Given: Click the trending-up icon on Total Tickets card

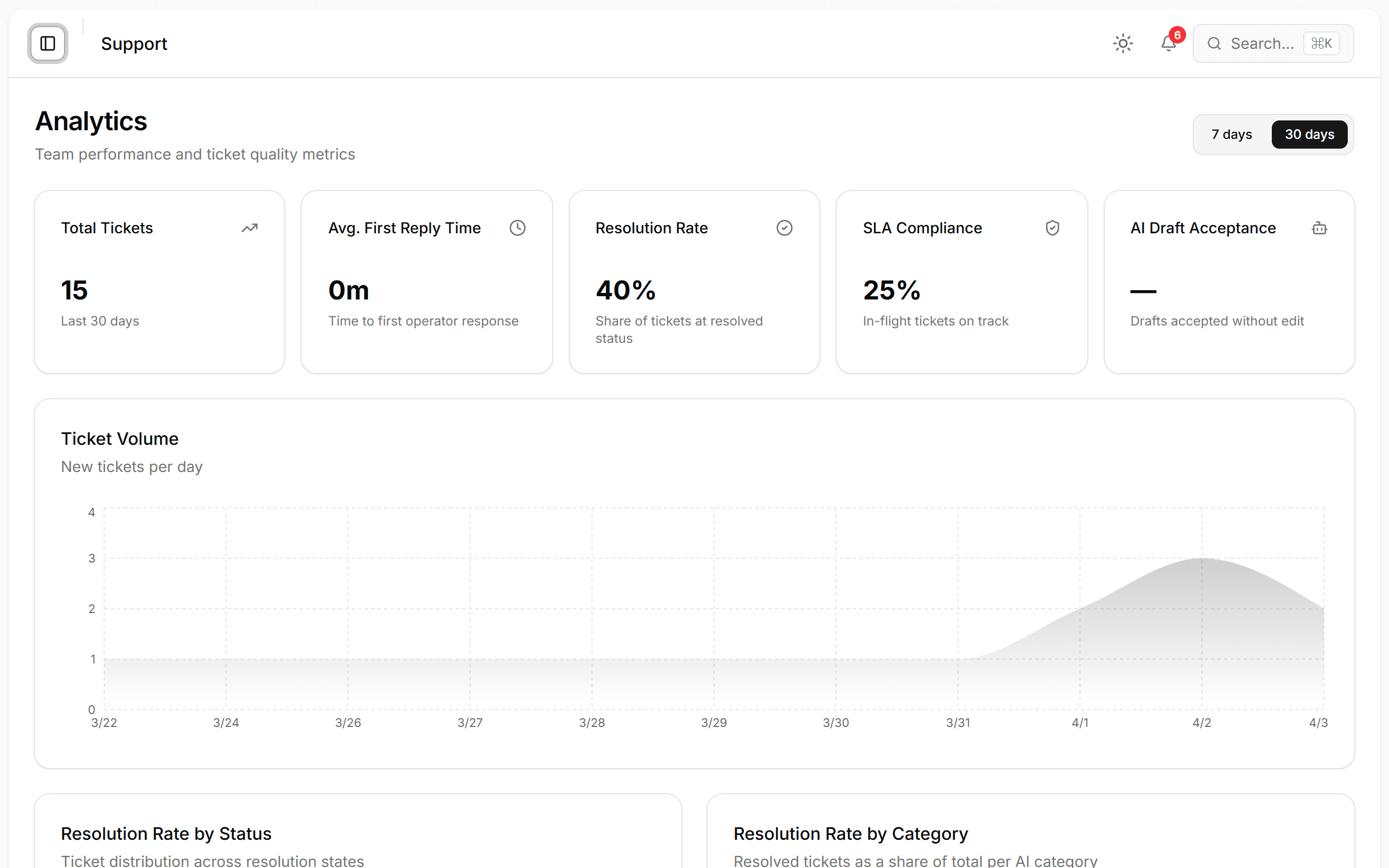Looking at the screenshot, I should tap(250, 227).
